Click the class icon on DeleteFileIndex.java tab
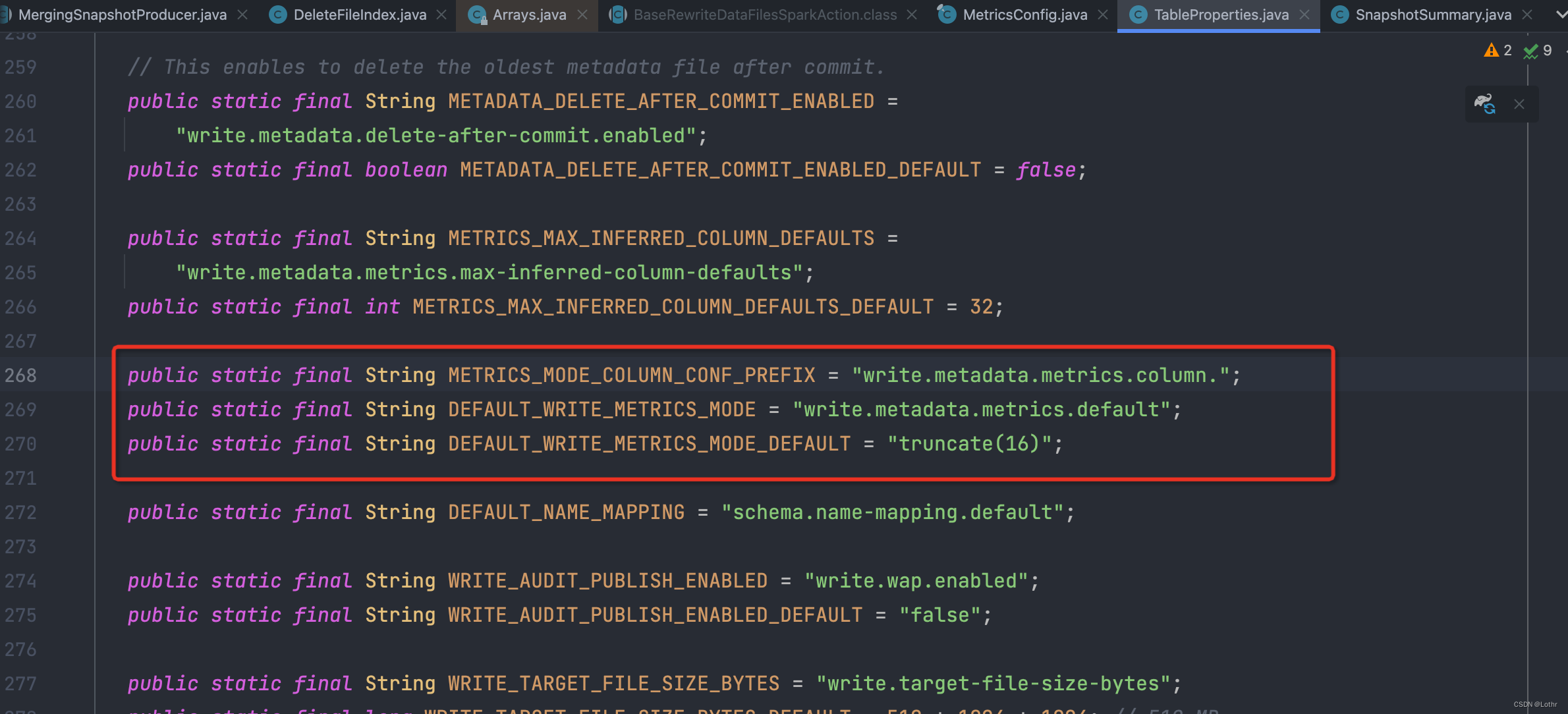The height and width of the screenshot is (714, 1568). click(x=277, y=14)
